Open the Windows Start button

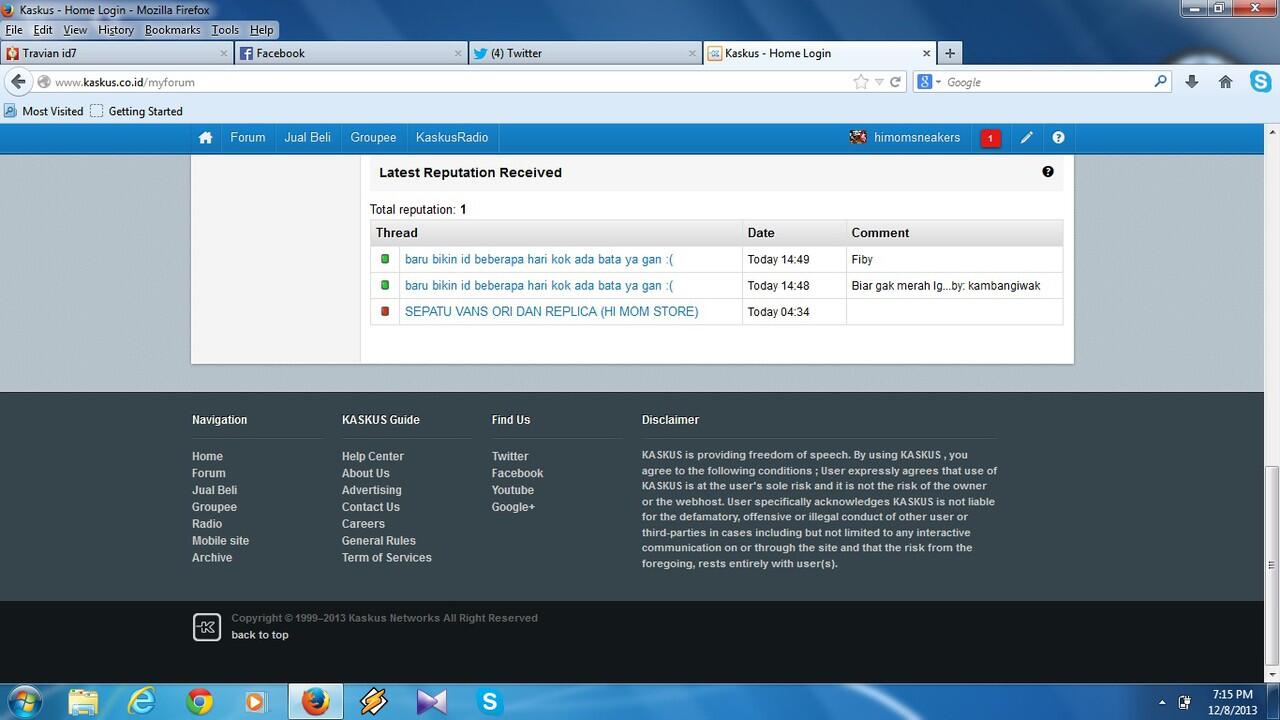[24, 702]
